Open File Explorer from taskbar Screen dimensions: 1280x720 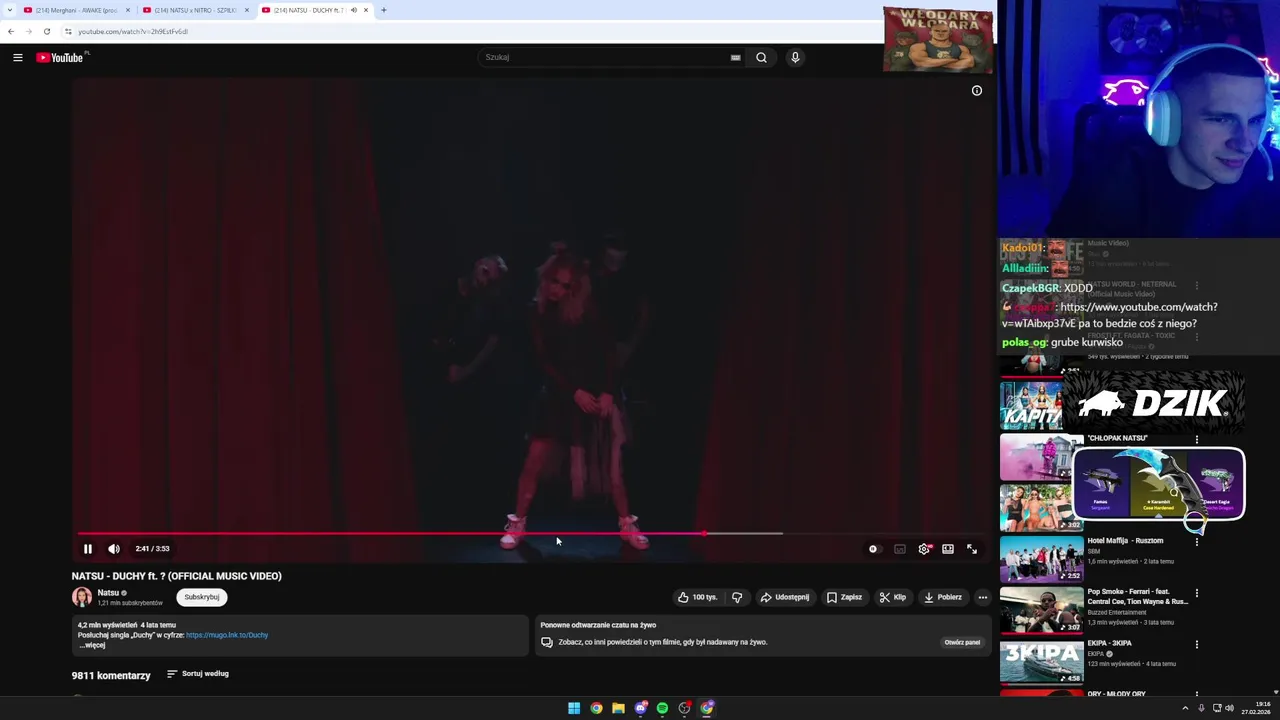[618, 708]
